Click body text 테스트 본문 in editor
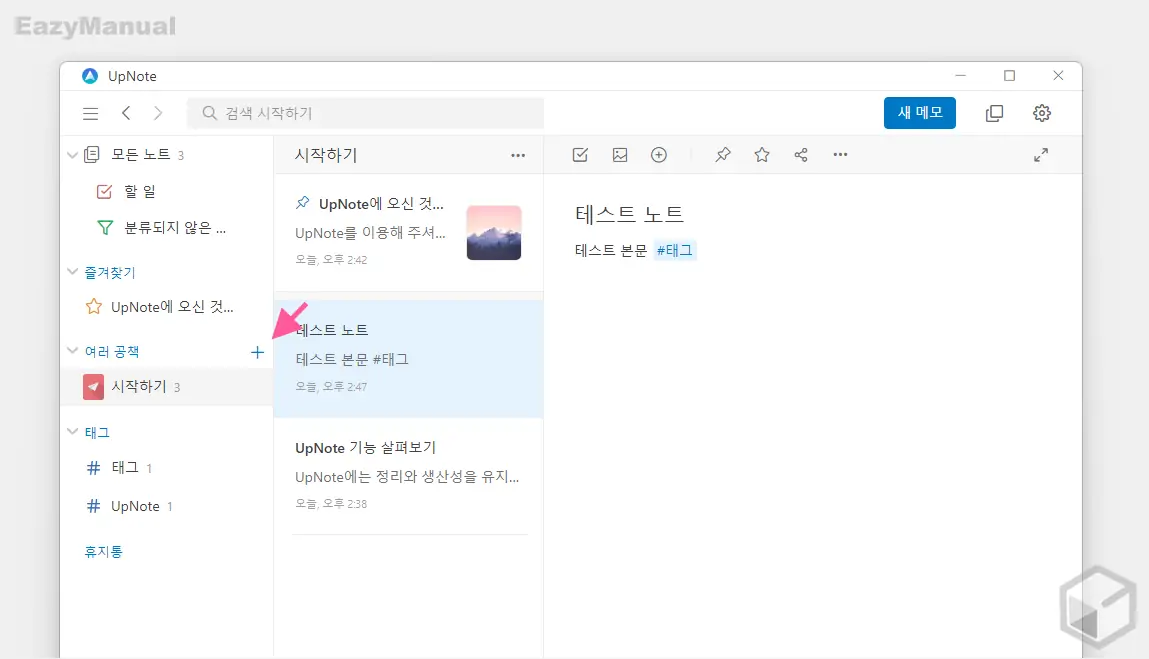The image size is (1149, 659). 611,251
